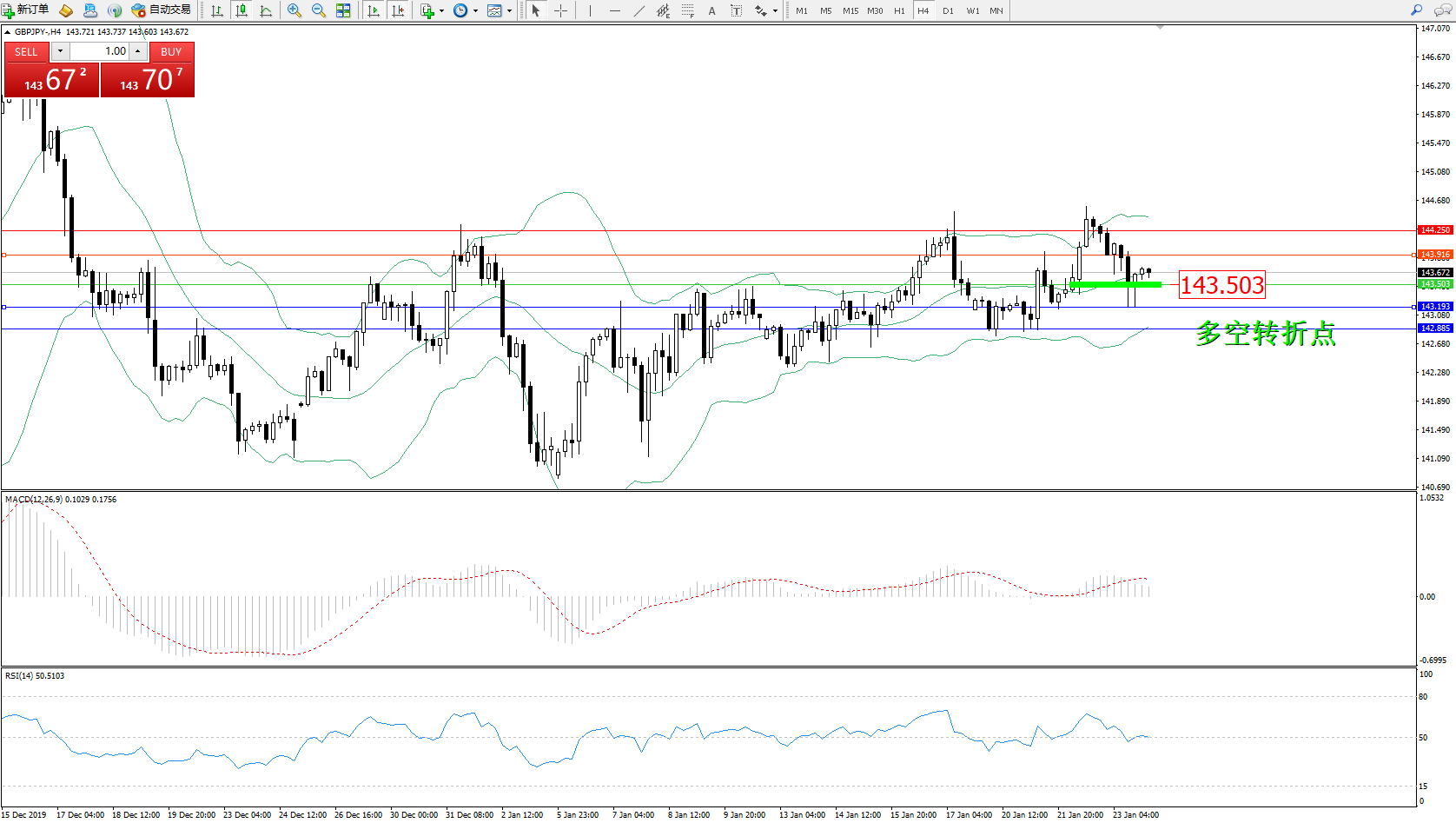Increase lot volume with up arrow

coord(137,51)
